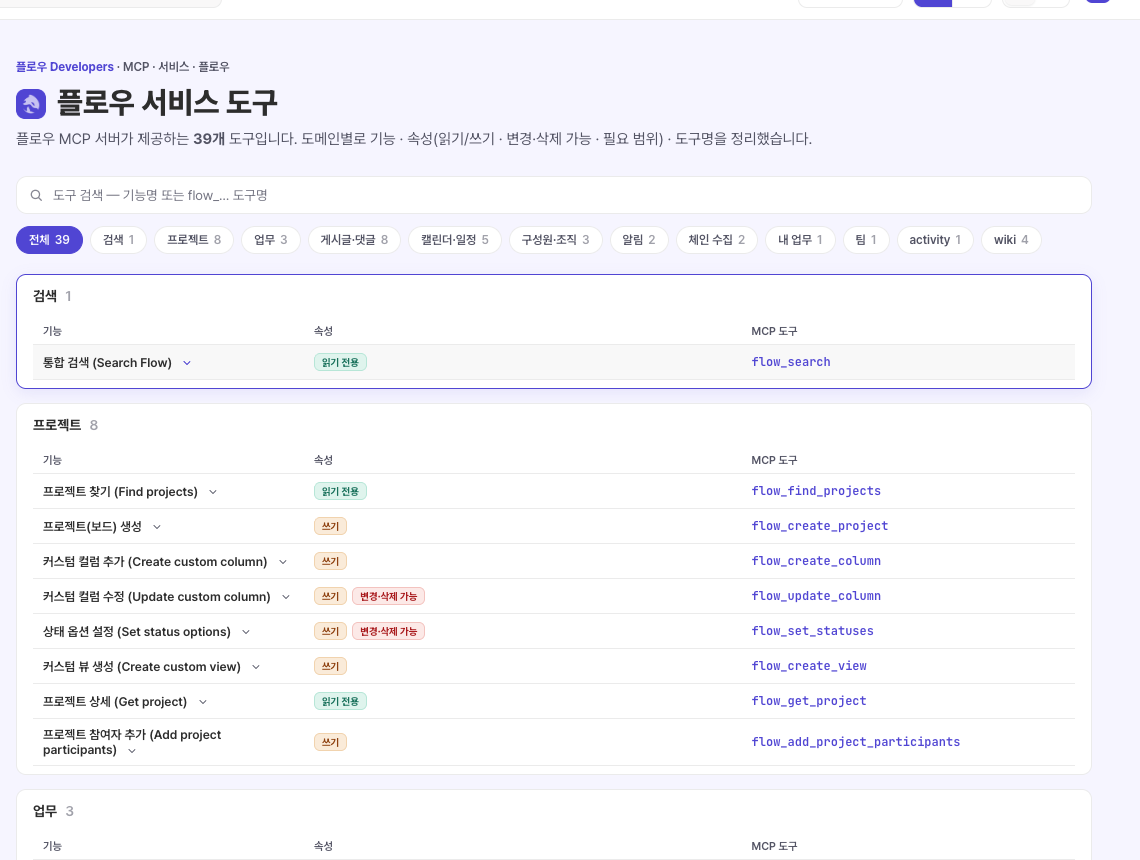Click 변경·삭제 가능 badge in flow_update_column row
Screen dimensions: 1140x860
388,596
